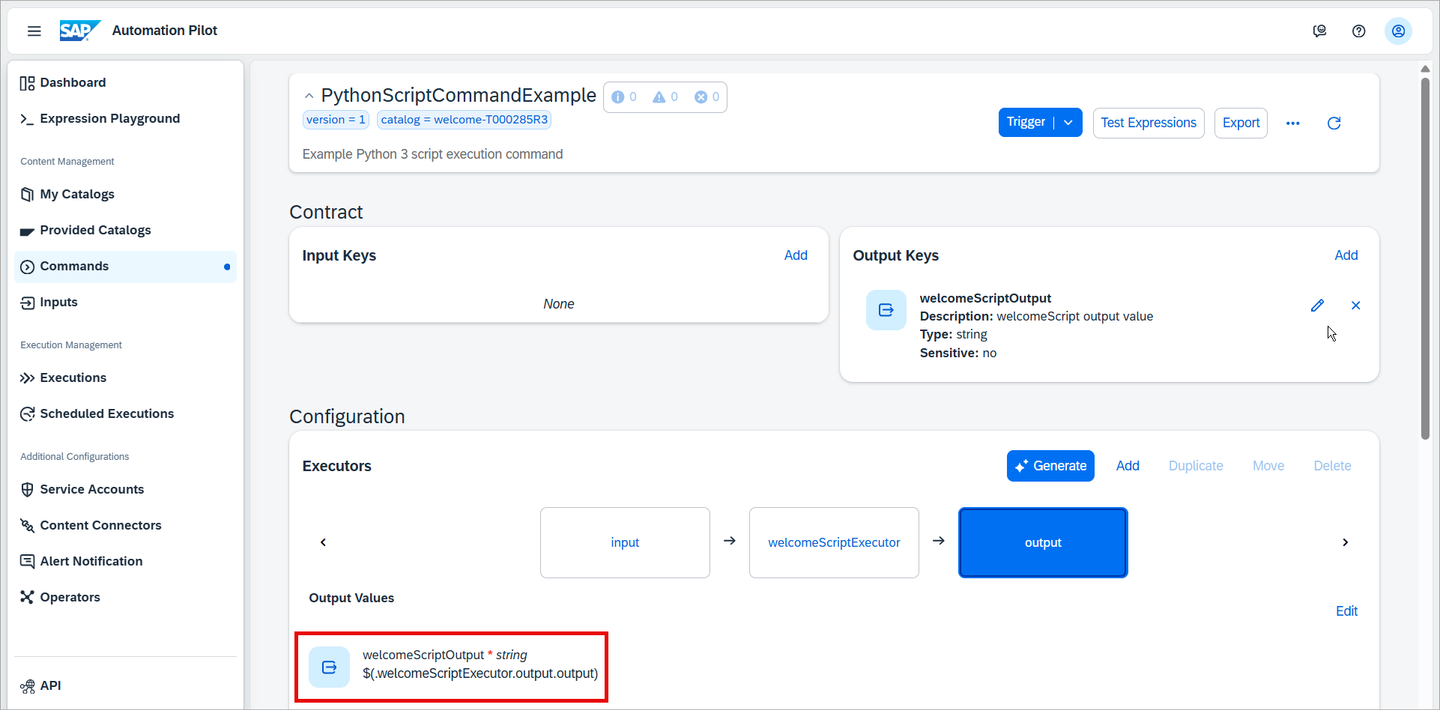1440x710 pixels.
Task: Click the Description: welcomeScript output value text
Action: [1036, 316]
